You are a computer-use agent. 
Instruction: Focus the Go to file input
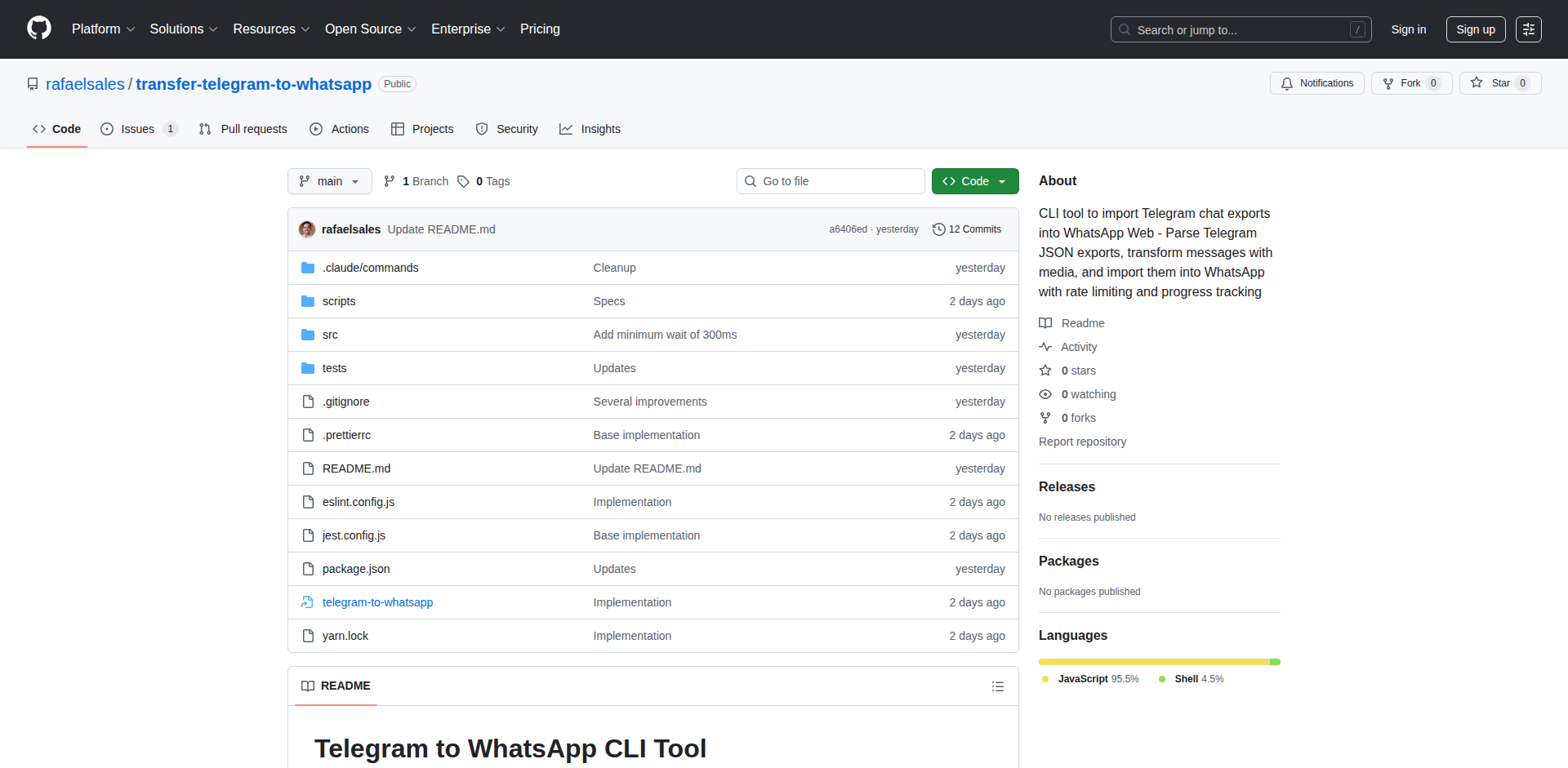[831, 181]
